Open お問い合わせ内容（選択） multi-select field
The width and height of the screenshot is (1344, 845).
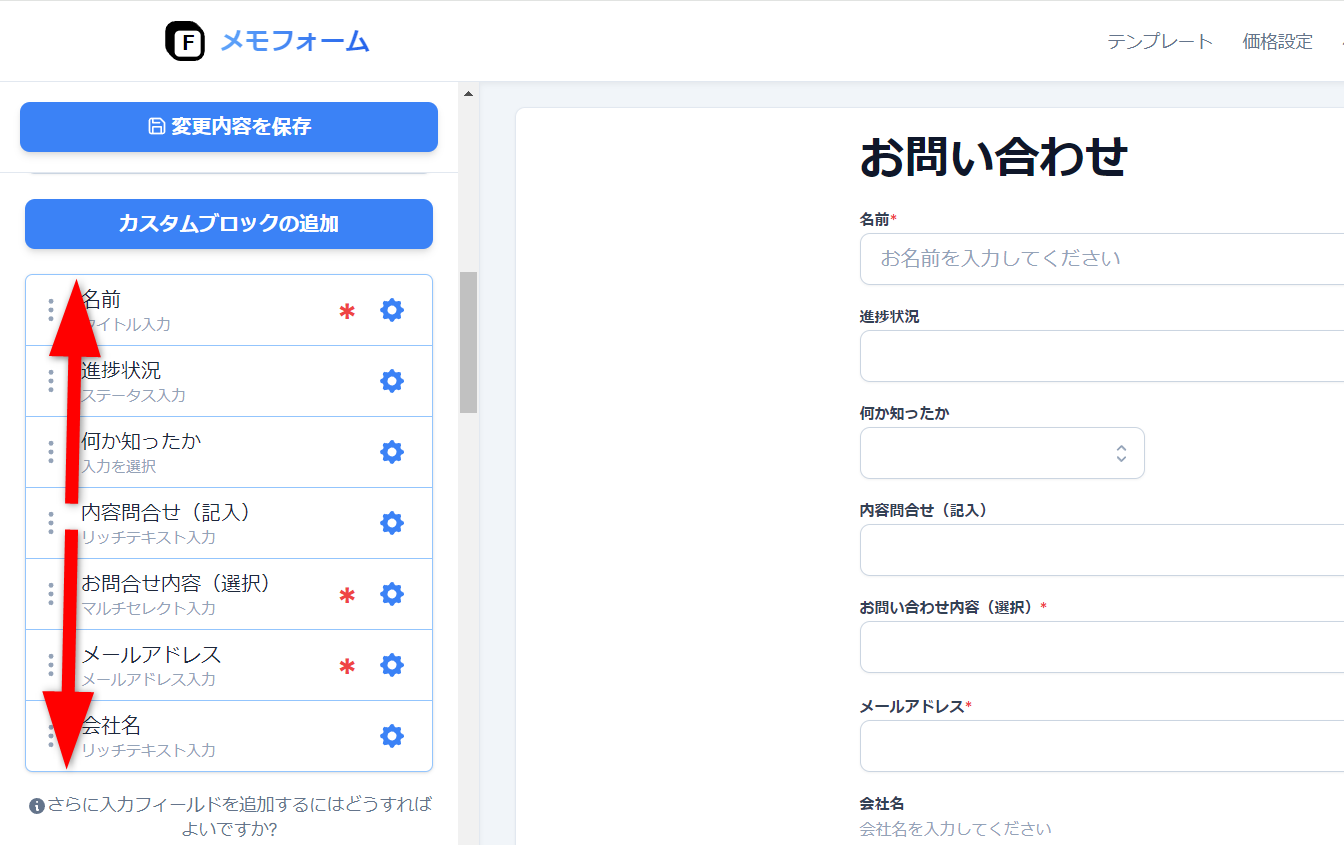(x=1100, y=647)
